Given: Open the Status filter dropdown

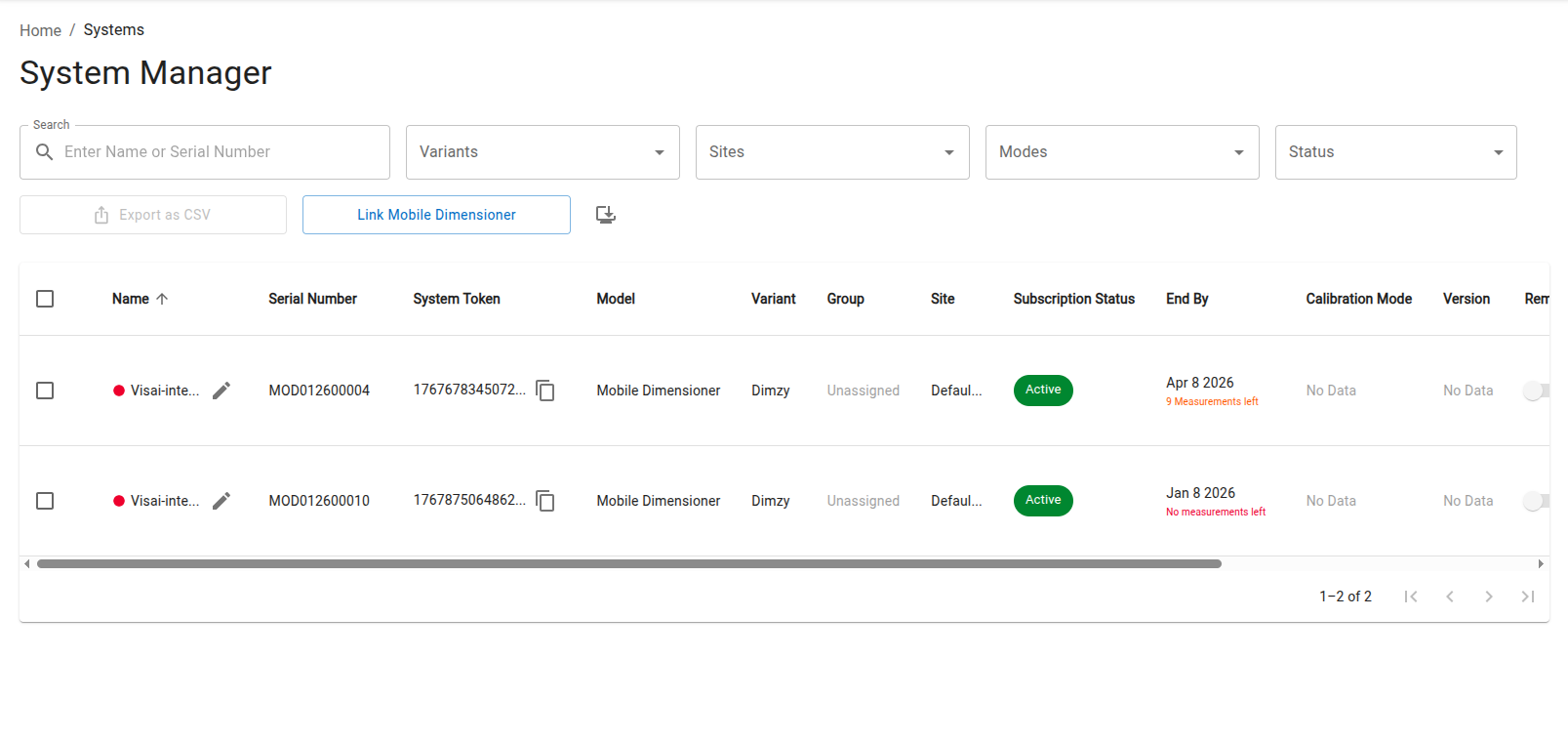Looking at the screenshot, I should 1395,152.
